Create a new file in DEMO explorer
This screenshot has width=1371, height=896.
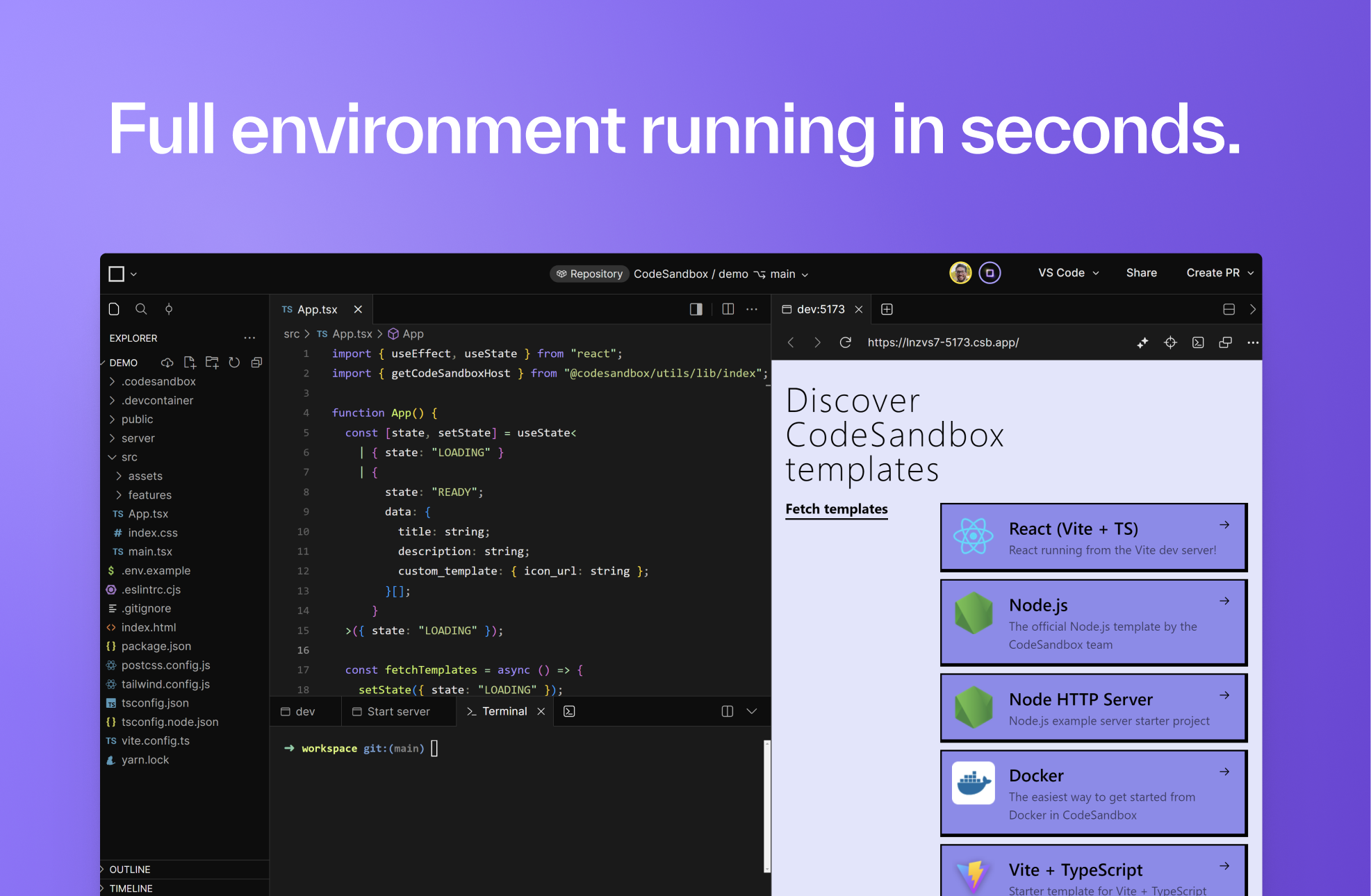190,363
